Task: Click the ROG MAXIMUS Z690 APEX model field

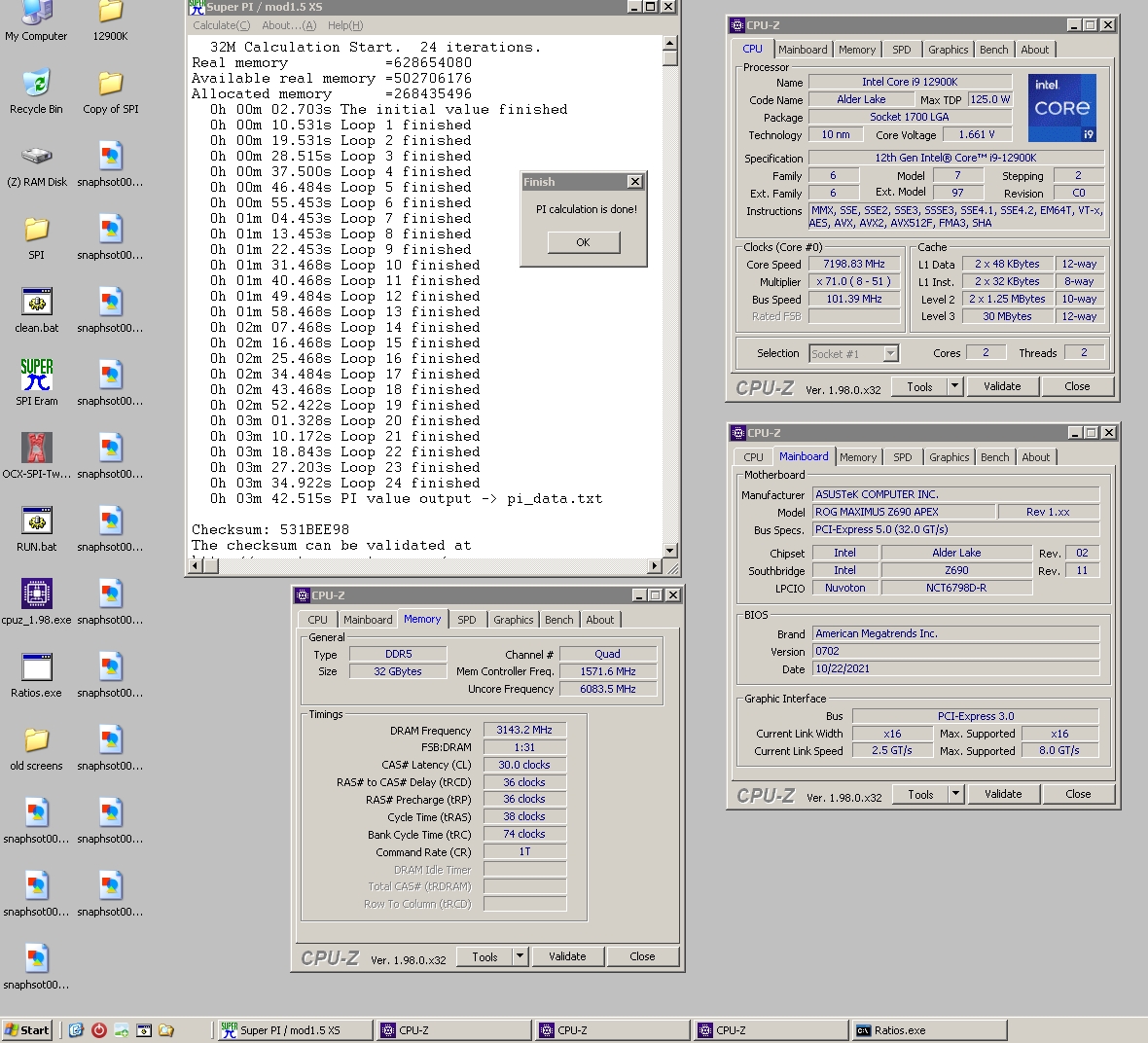Action: (904, 512)
